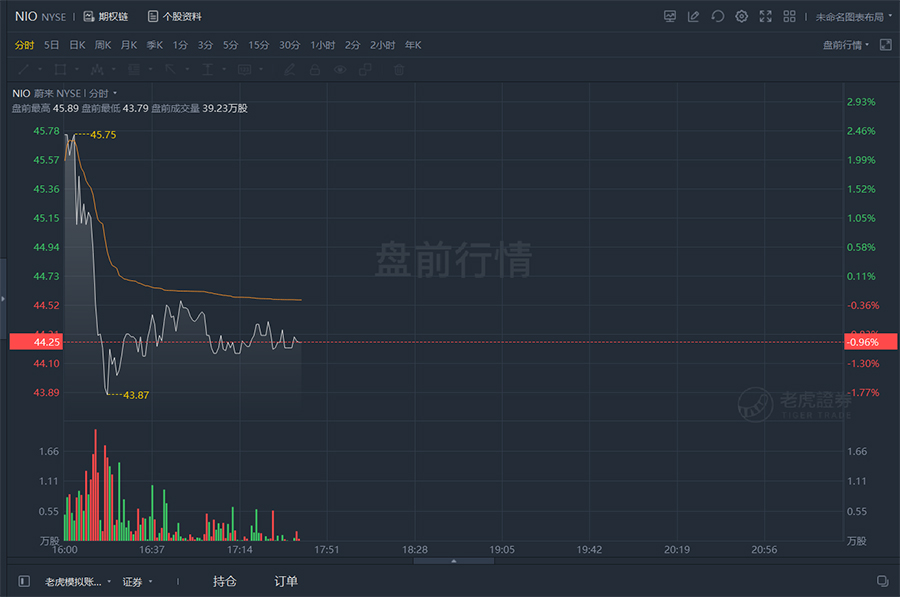Select the 3分 interval

(x=205, y=45)
